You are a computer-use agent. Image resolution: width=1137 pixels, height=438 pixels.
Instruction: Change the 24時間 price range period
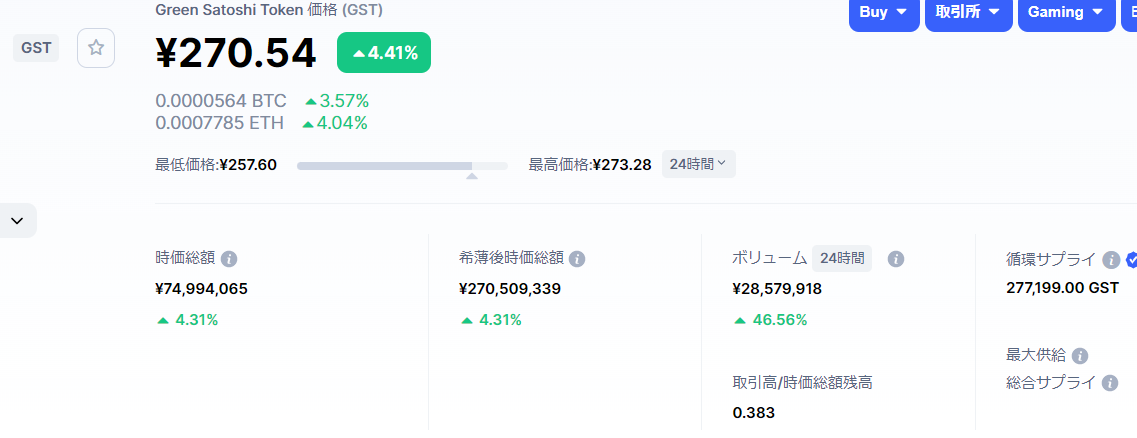click(x=698, y=164)
